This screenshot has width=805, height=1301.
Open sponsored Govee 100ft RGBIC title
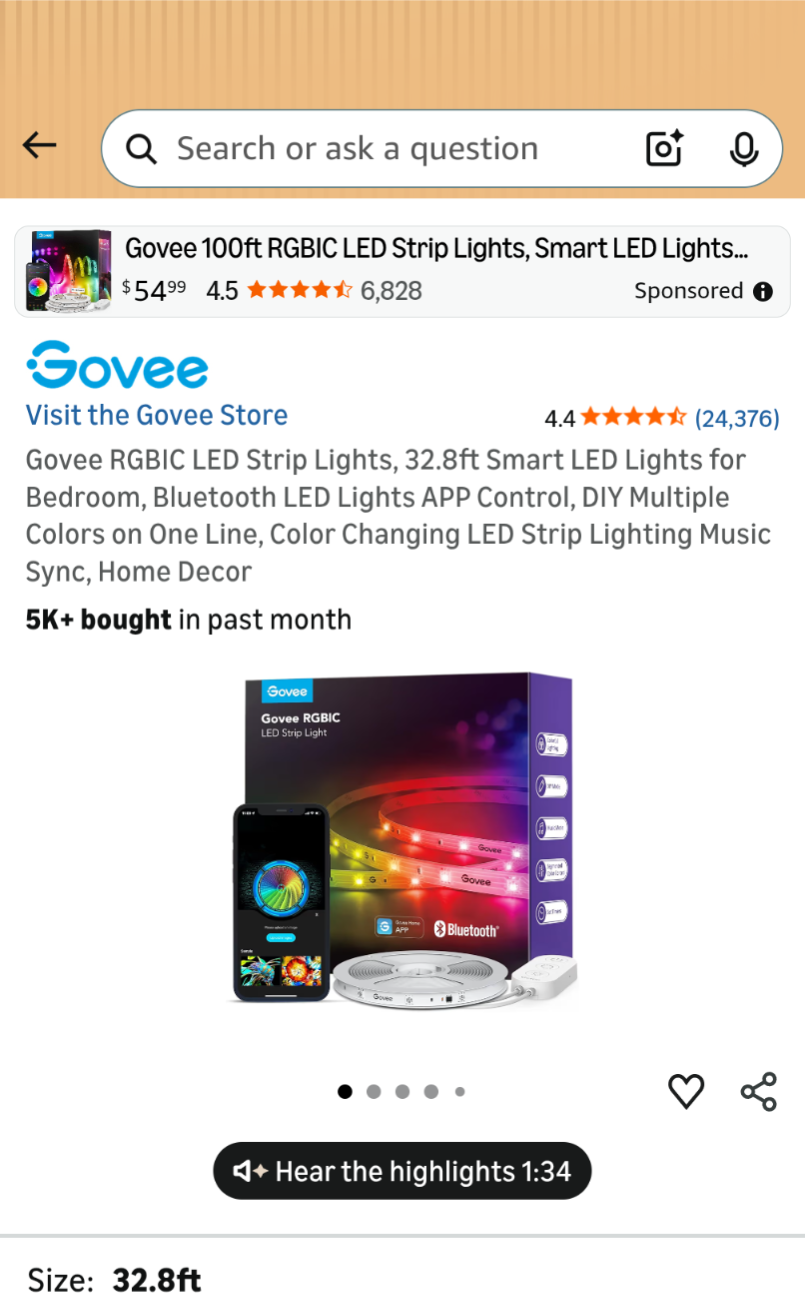pyautogui.click(x=436, y=248)
